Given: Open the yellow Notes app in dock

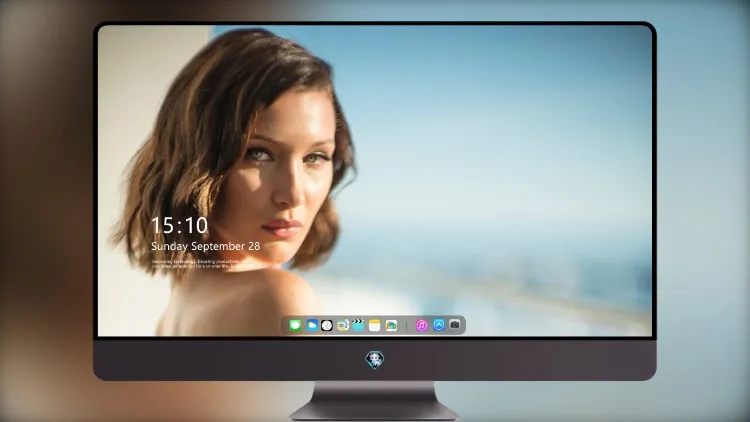Looking at the screenshot, I should click(x=375, y=325).
